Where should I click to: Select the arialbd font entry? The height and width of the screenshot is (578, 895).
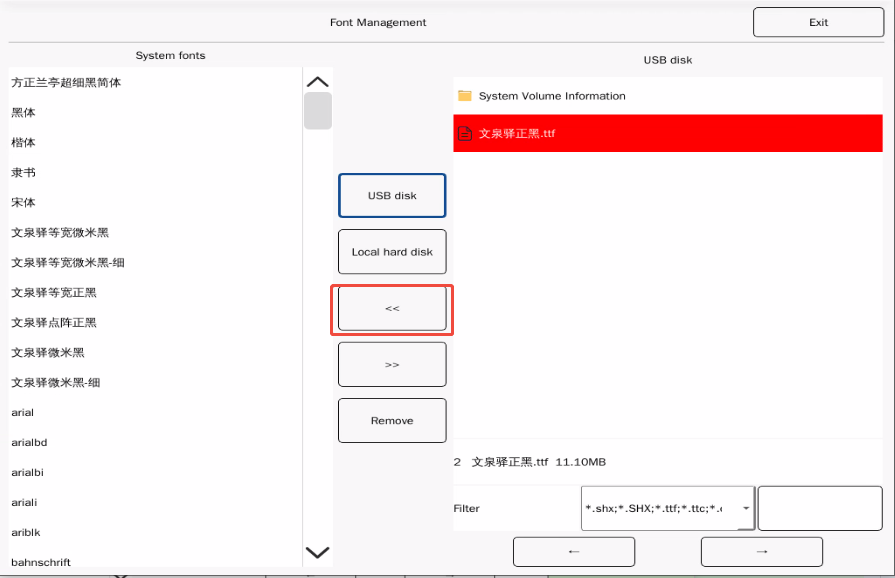[x=28, y=442]
